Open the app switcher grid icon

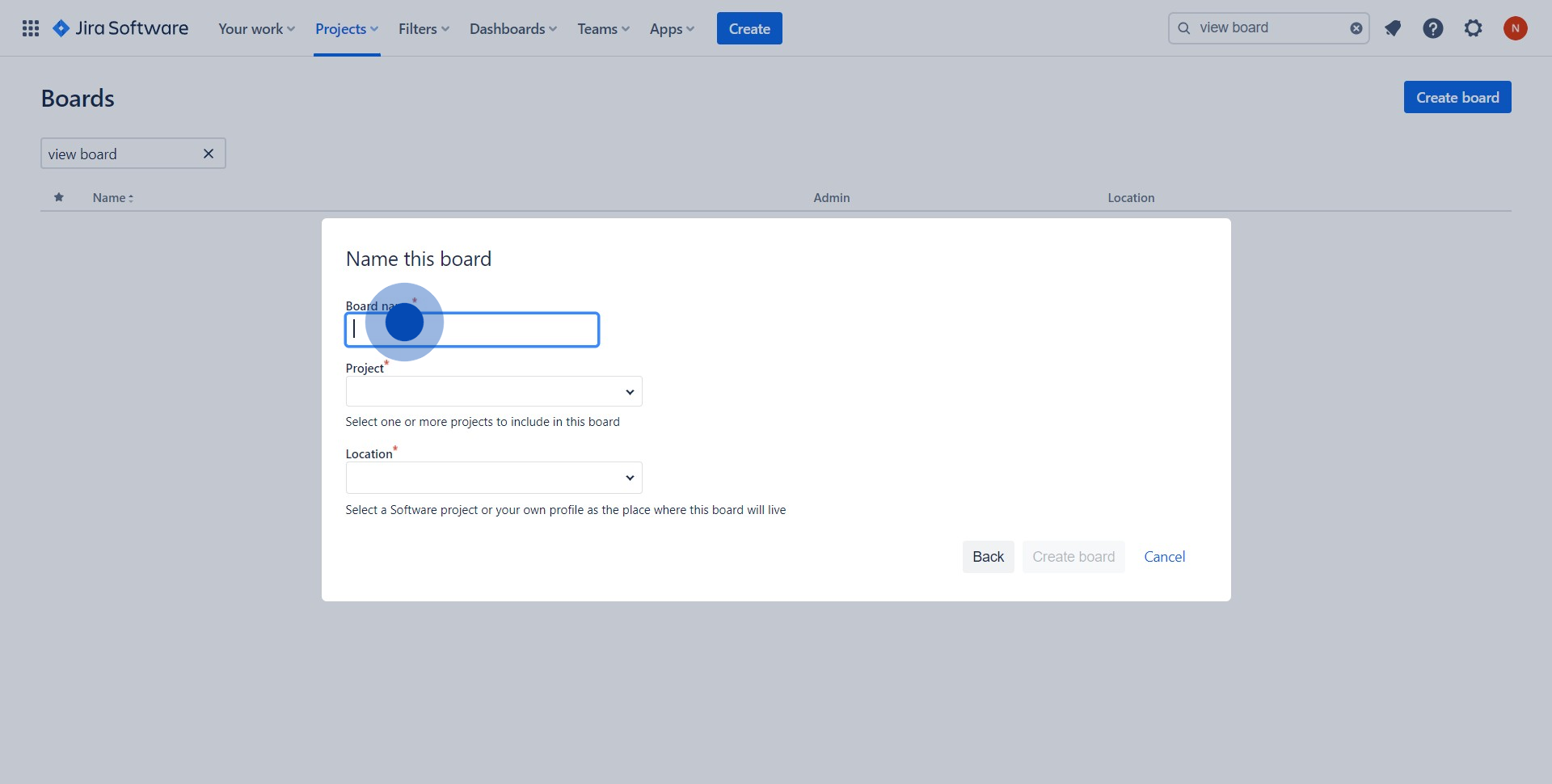coord(31,28)
